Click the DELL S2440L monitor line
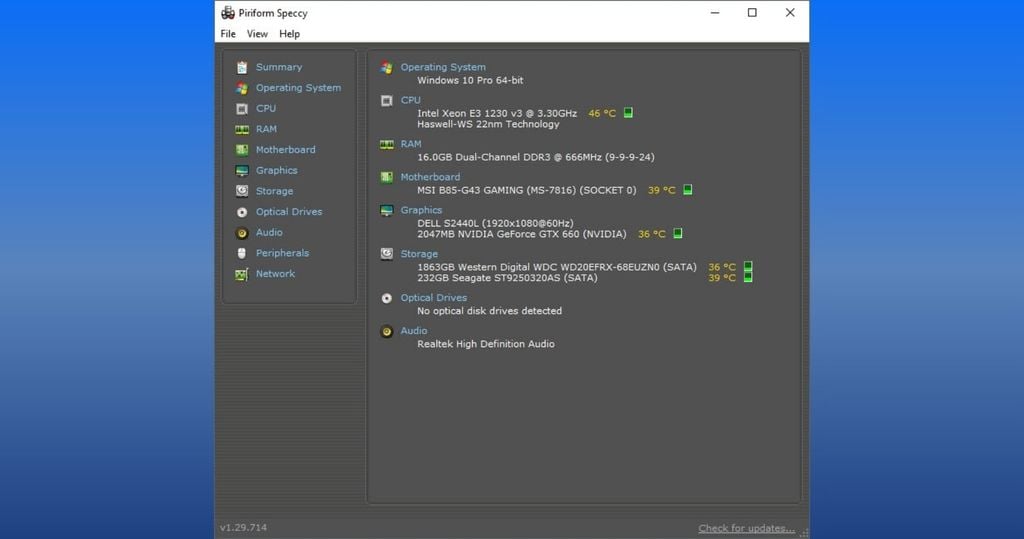Viewport: 1024px width, 539px height. [495, 223]
